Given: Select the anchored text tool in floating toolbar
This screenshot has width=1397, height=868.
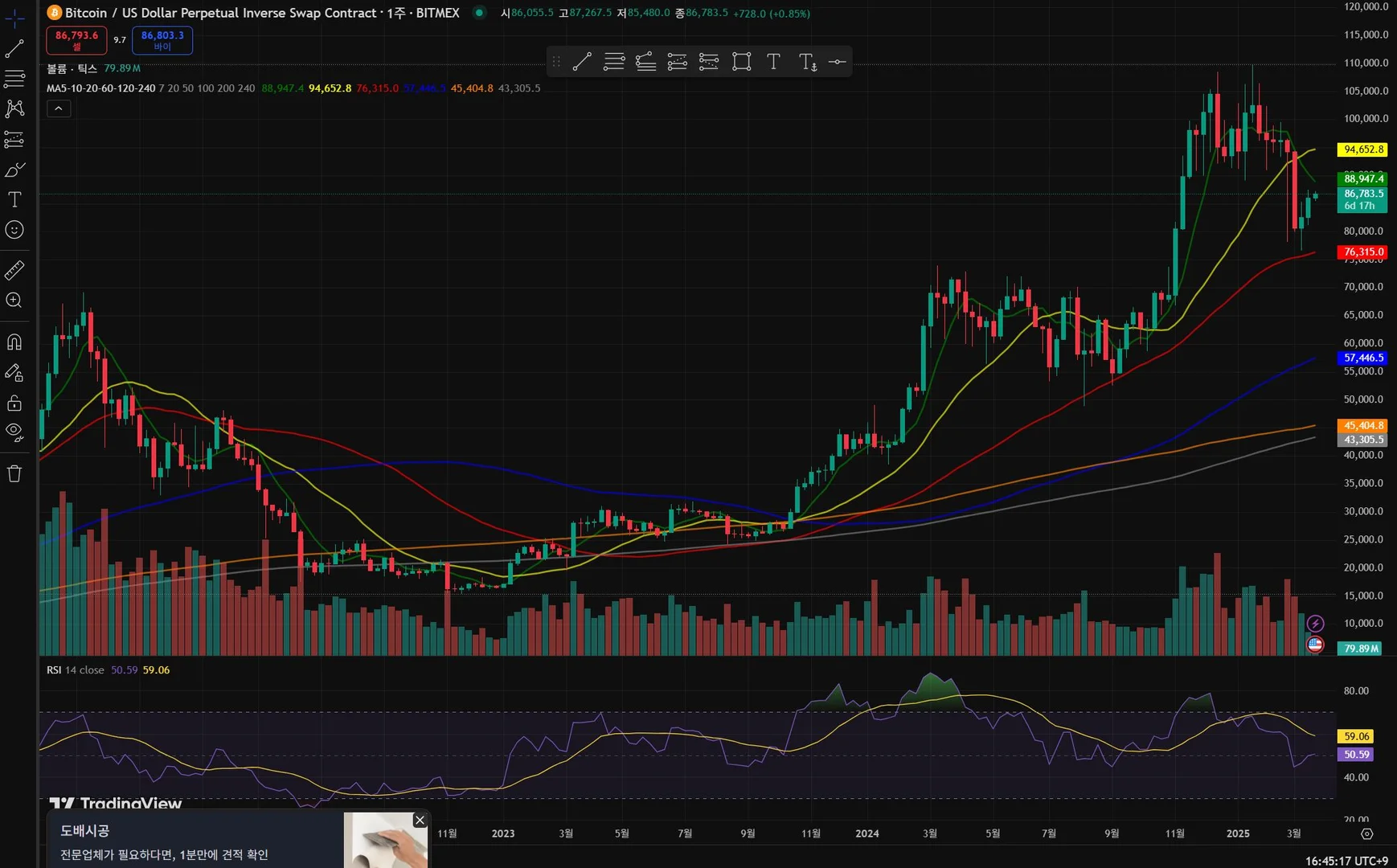Looking at the screenshot, I should pos(807,62).
